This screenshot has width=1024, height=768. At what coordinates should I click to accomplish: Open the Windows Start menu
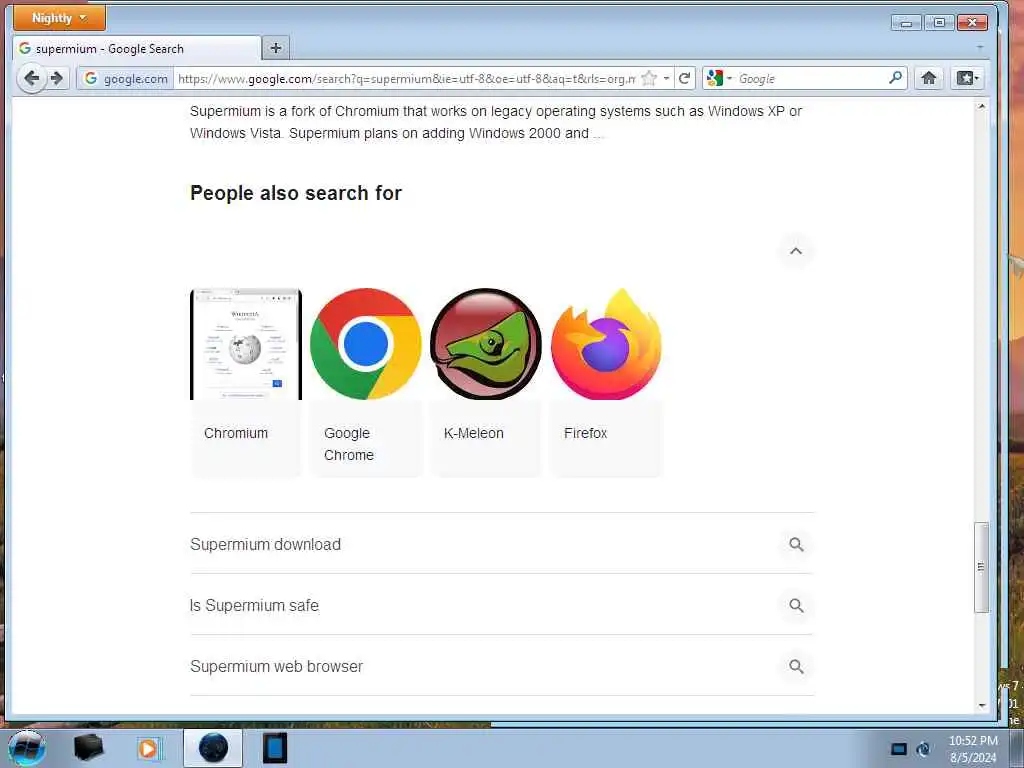pos(26,748)
